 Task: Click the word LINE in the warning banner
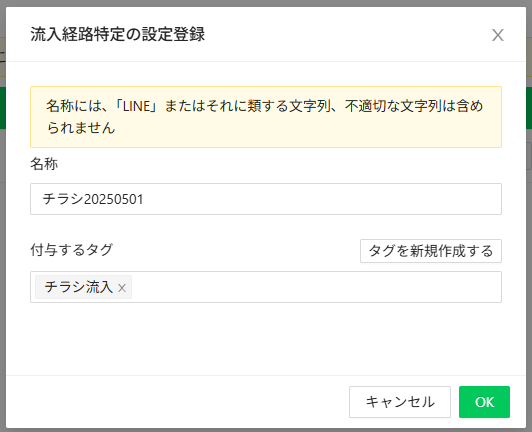pyautogui.click(x=136, y=107)
